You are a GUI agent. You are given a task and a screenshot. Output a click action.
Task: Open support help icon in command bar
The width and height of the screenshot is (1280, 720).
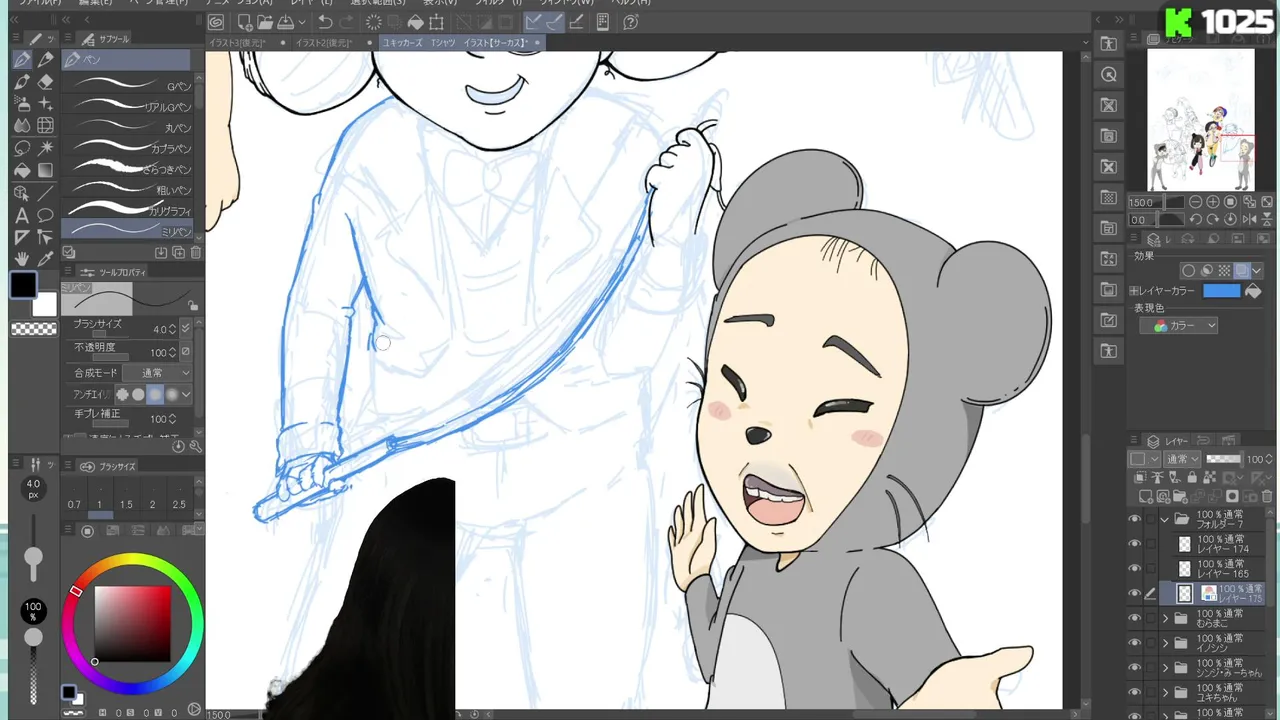[x=631, y=22]
